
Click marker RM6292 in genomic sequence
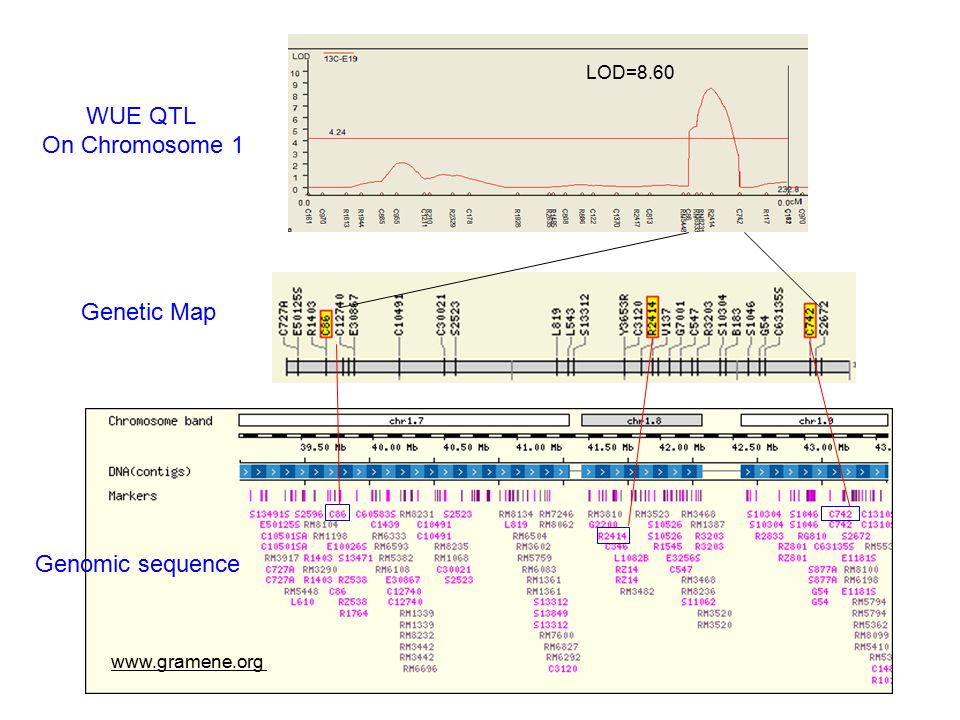[563, 657]
